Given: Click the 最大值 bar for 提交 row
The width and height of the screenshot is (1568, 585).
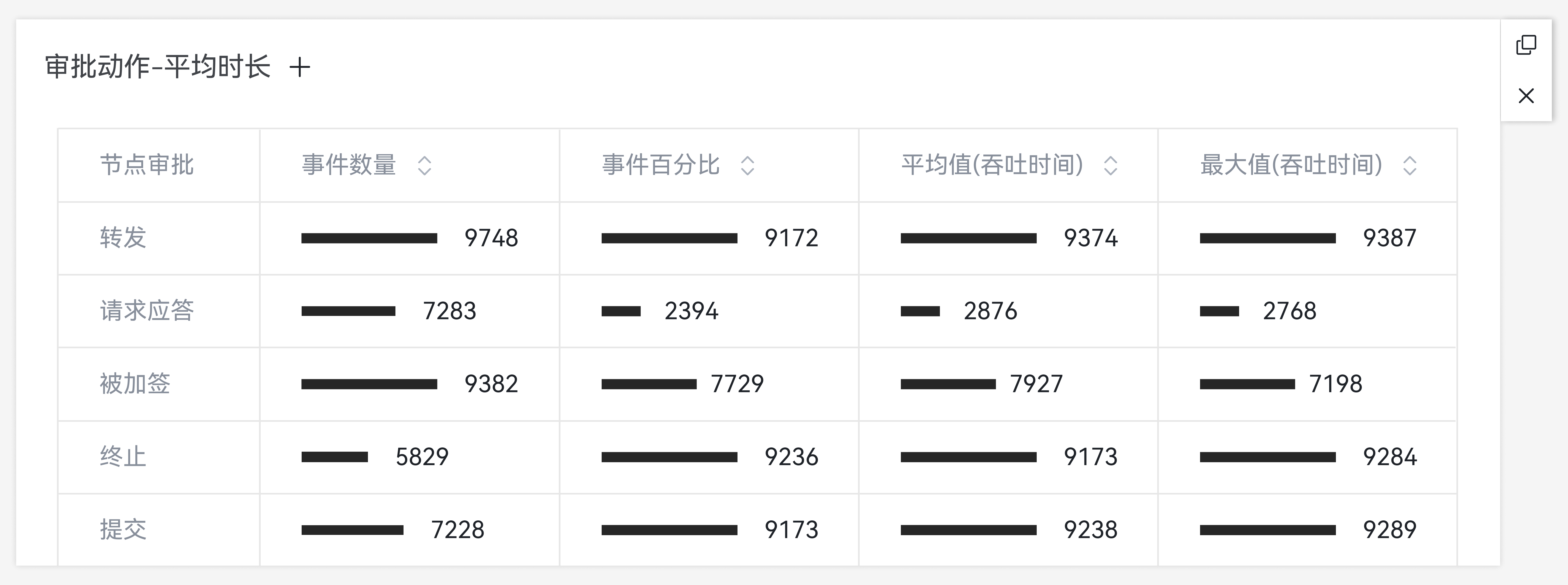Looking at the screenshot, I should point(1267,530).
